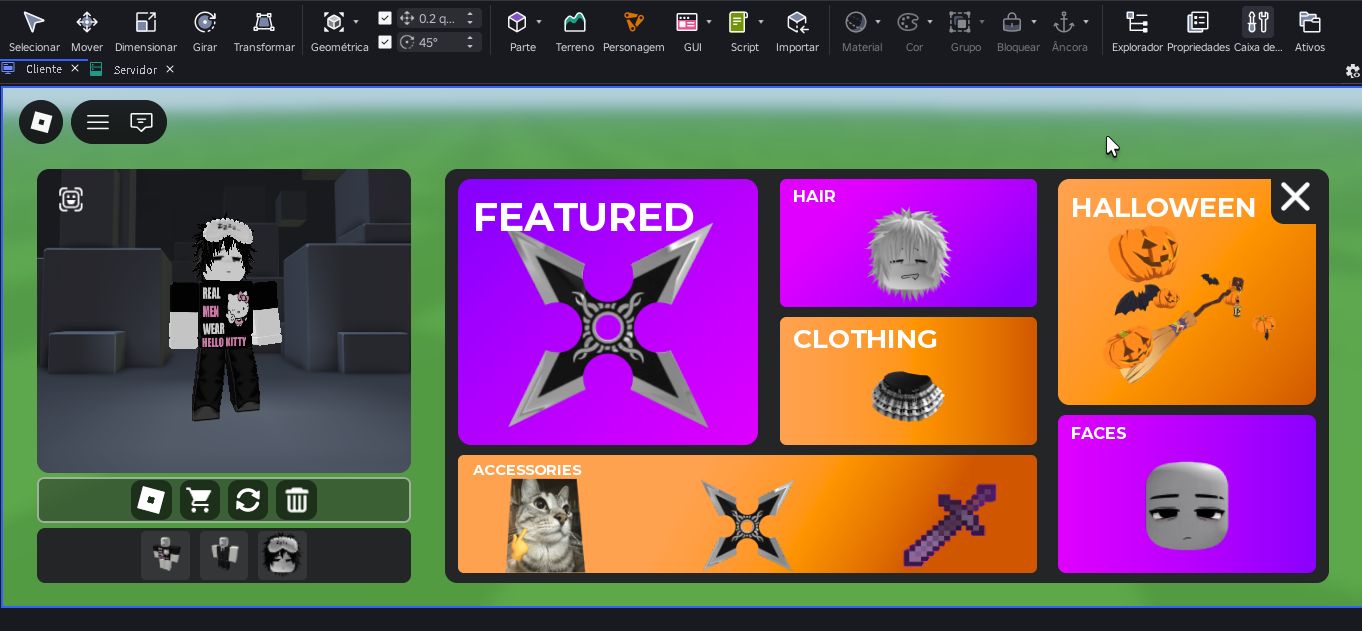The height and width of the screenshot is (631, 1362).
Task: Open the viewport settings gear icon
Action: pyautogui.click(x=1352, y=70)
